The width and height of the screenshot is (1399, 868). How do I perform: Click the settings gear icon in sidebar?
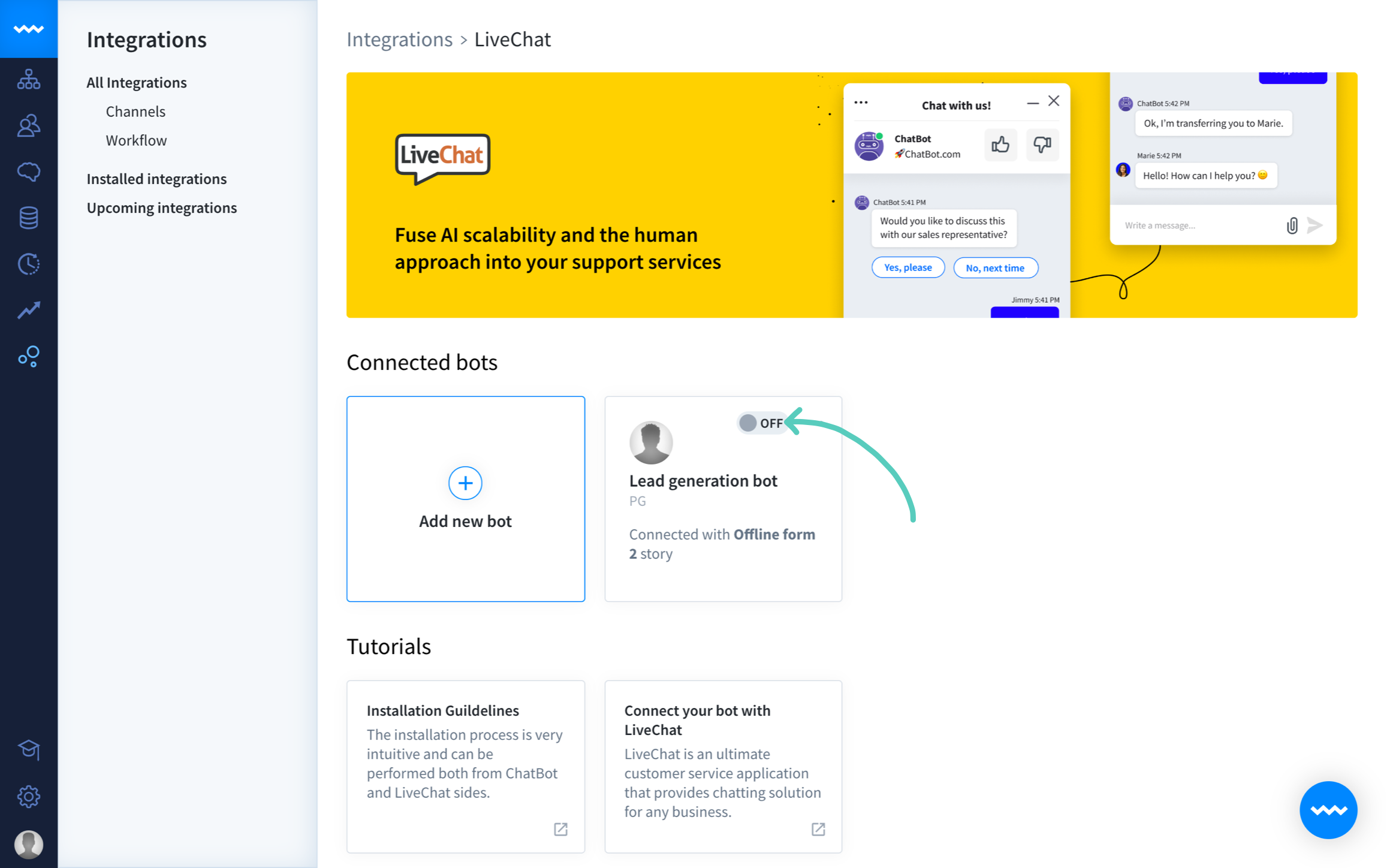(28, 797)
